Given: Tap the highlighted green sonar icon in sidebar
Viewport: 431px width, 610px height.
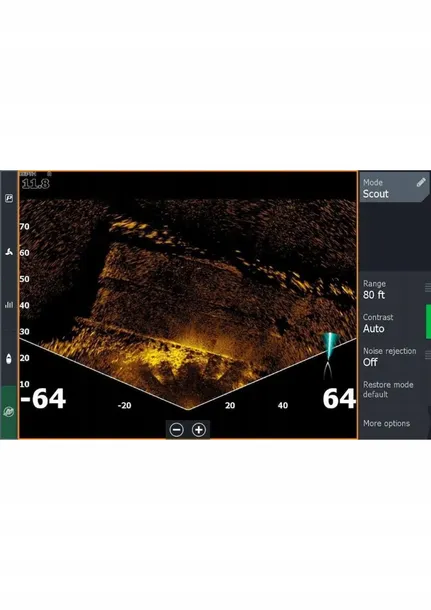Looking at the screenshot, I should (9, 412).
